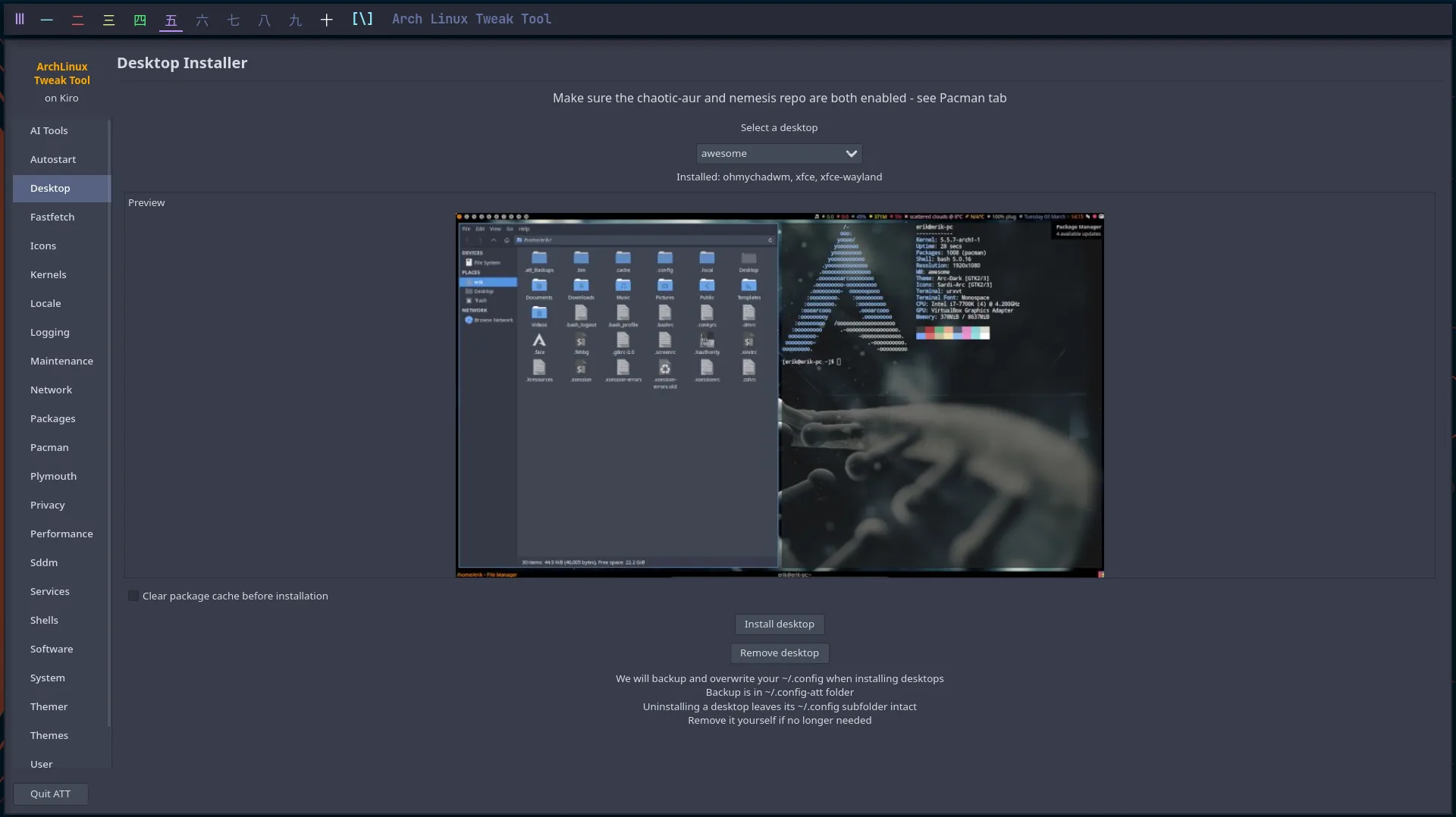Switch to workspace tag 九
1456x817 pixels.
click(296, 20)
